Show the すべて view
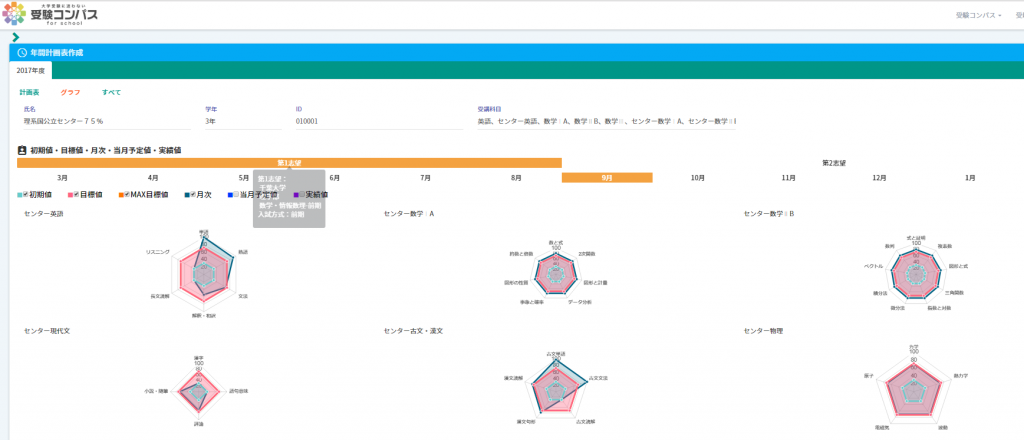 click(x=111, y=92)
